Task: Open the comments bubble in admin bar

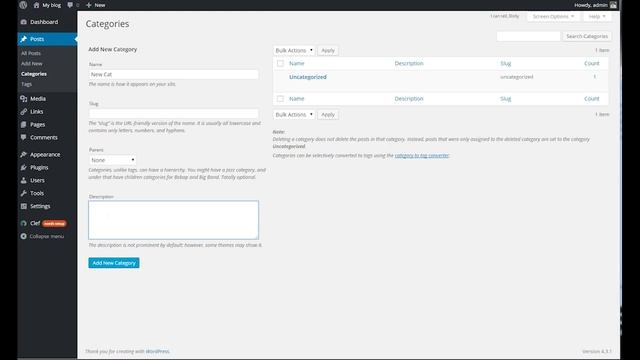Action: 70,5
